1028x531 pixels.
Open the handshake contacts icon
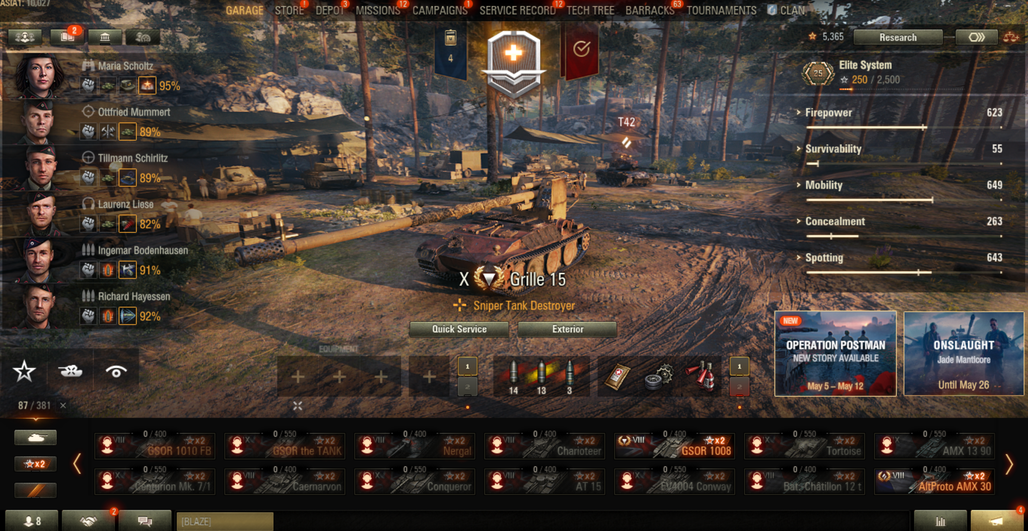tap(88, 521)
